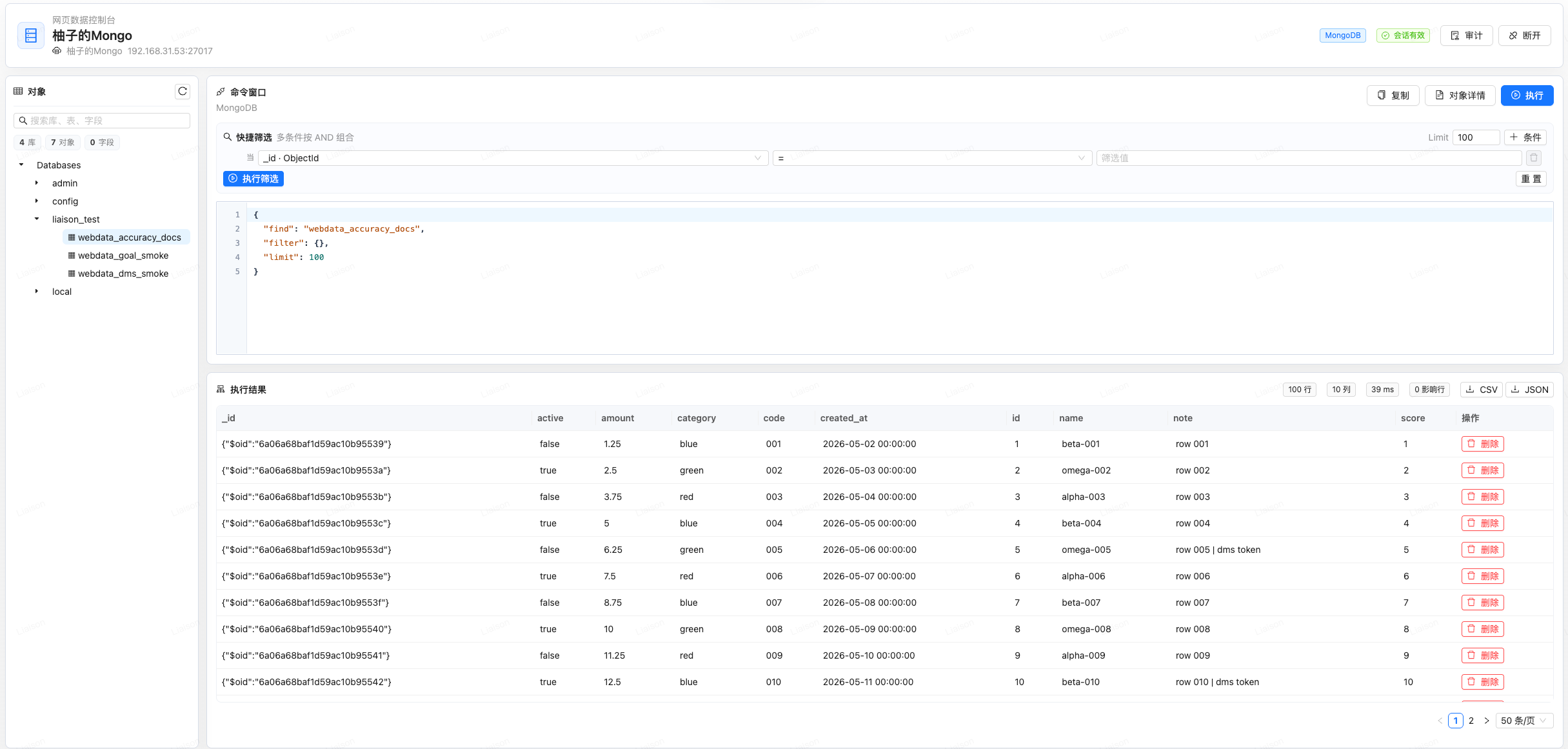Click the 筛选值 filter value field

pos(1309,158)
